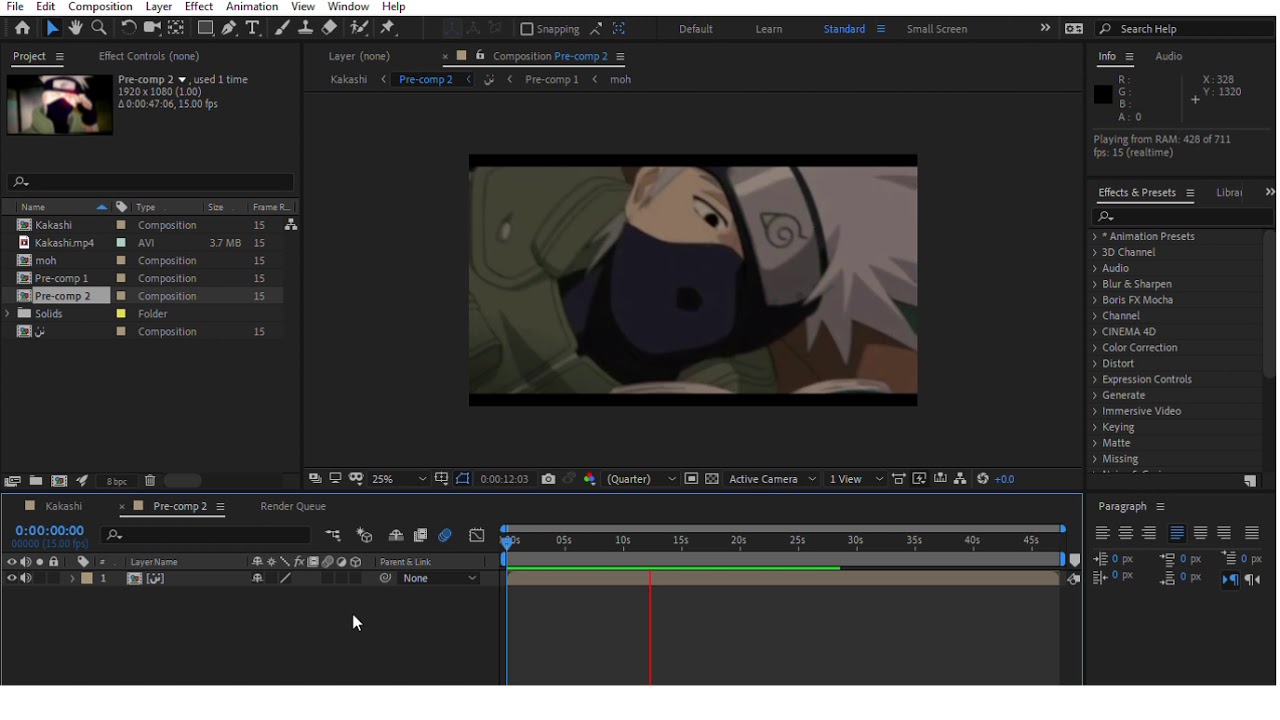The height and width of the screenshot is (720, 1280).
Task: Toggle Frame Blending enable switch in timeline
Action: click(421, 537)
